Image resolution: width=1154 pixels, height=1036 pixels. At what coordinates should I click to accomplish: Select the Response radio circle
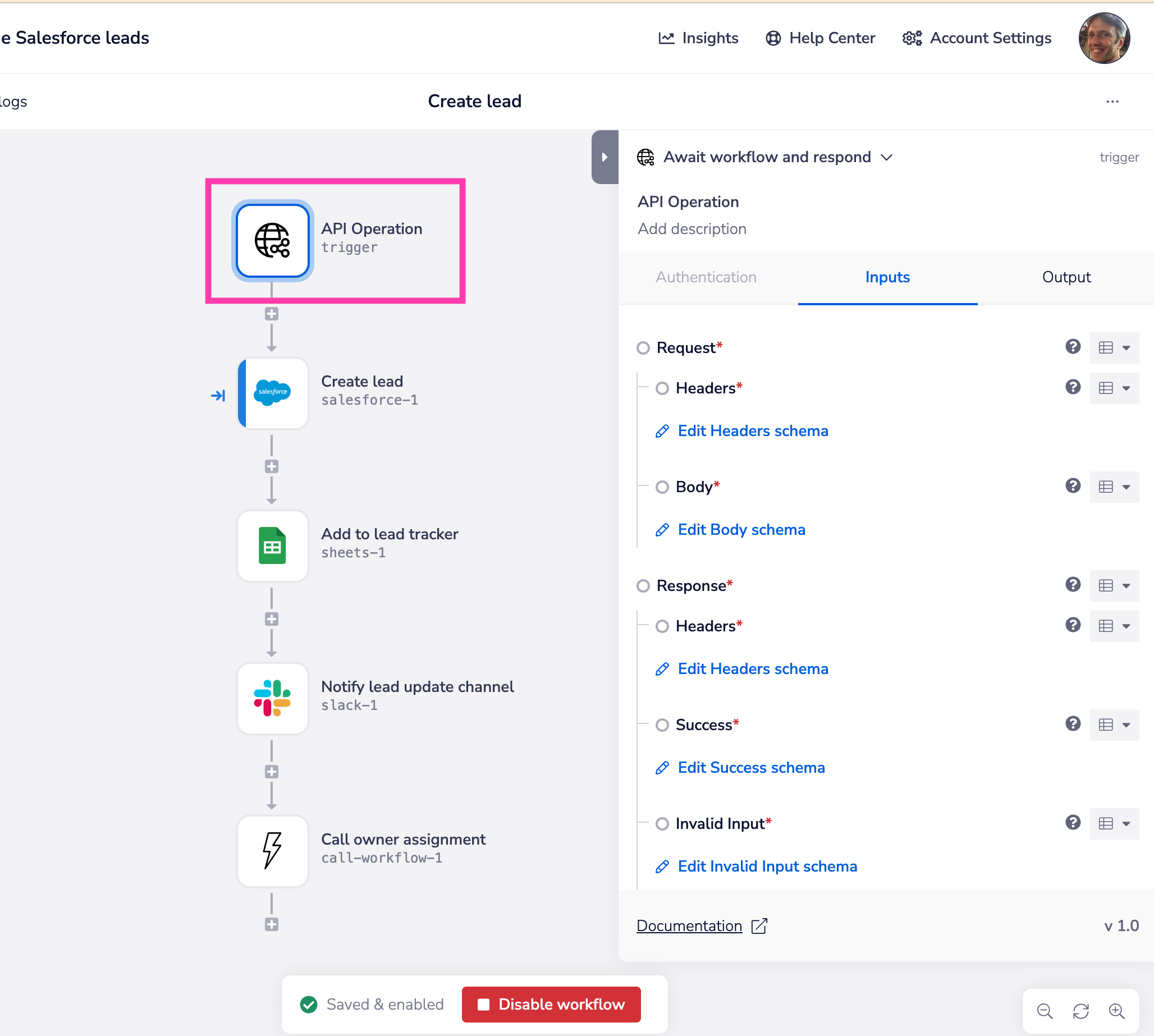point(643,586)
